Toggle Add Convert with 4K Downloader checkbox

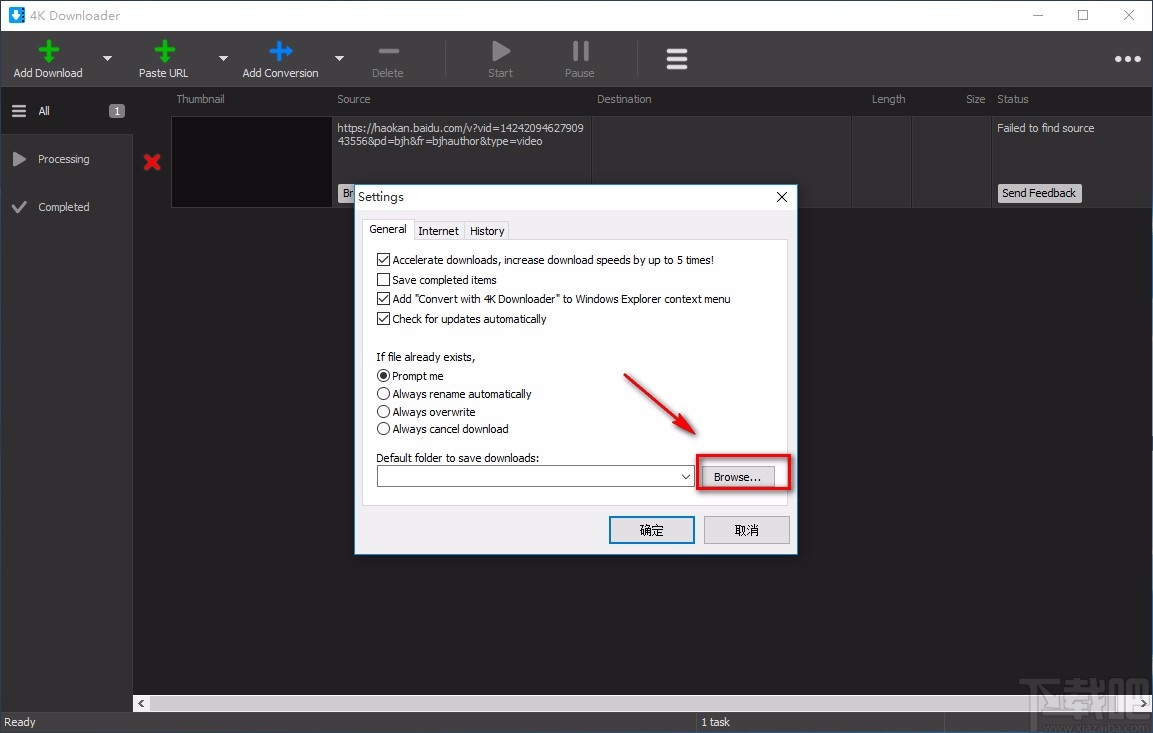[x=383, y=298]
